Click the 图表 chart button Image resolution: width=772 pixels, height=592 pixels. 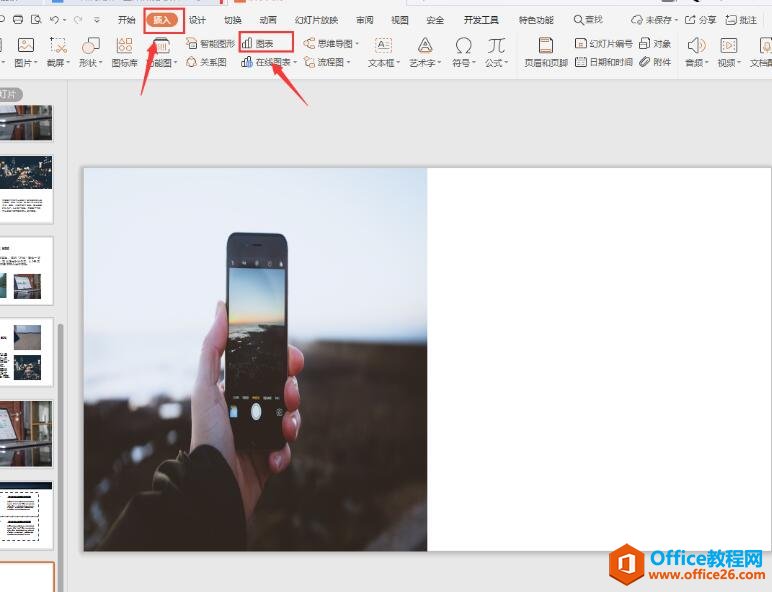tap(258, 43)
